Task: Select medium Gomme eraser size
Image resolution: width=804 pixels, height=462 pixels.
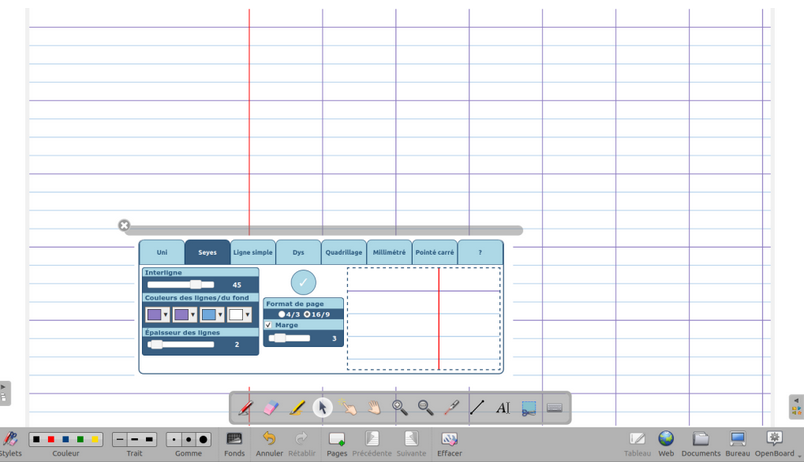Action: tap(189, 439)
